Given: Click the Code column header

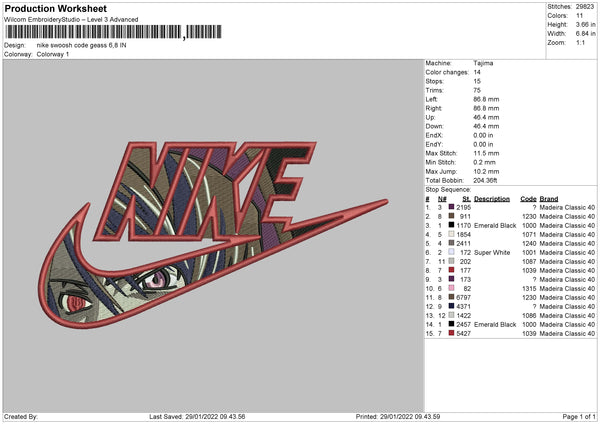Looking at the screenshot, I should (528, 199).
